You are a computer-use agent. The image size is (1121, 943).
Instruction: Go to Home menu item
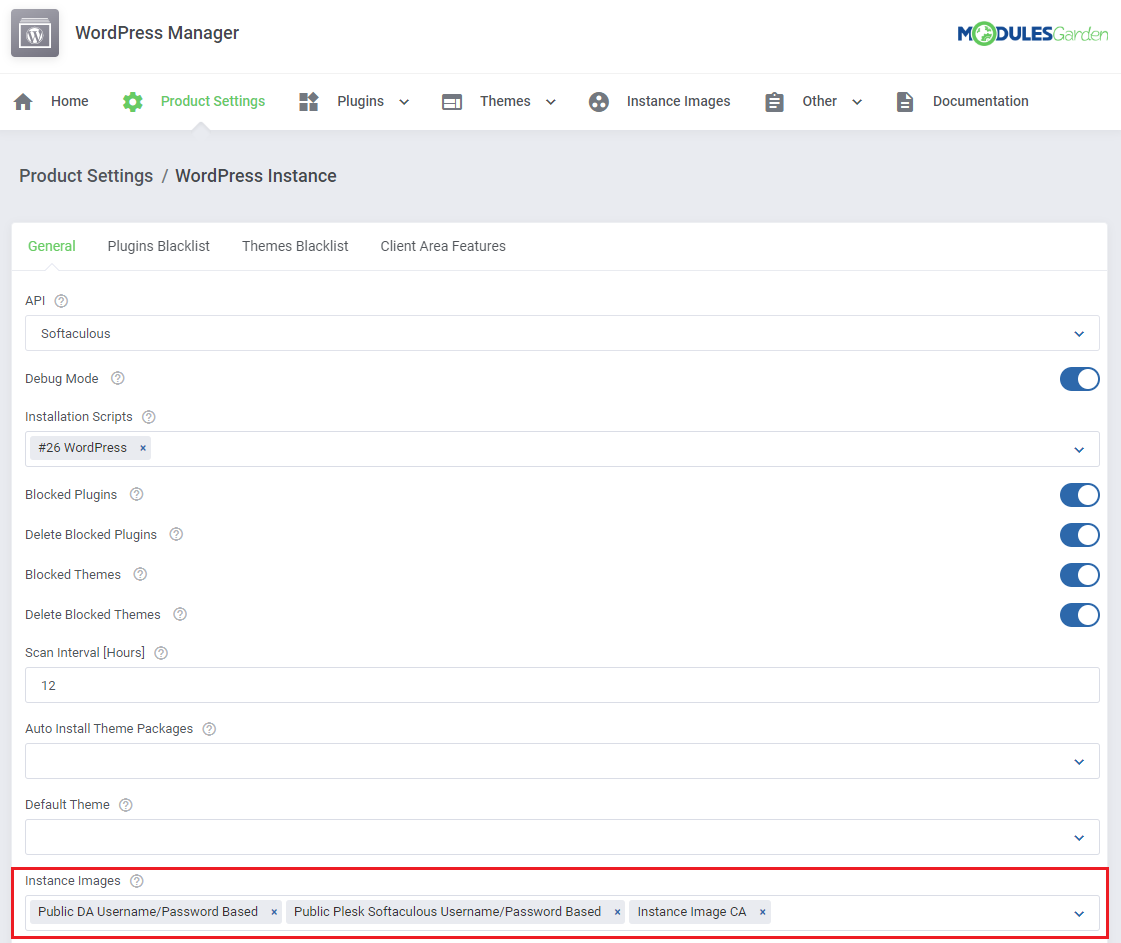click(x=69, y=102)
